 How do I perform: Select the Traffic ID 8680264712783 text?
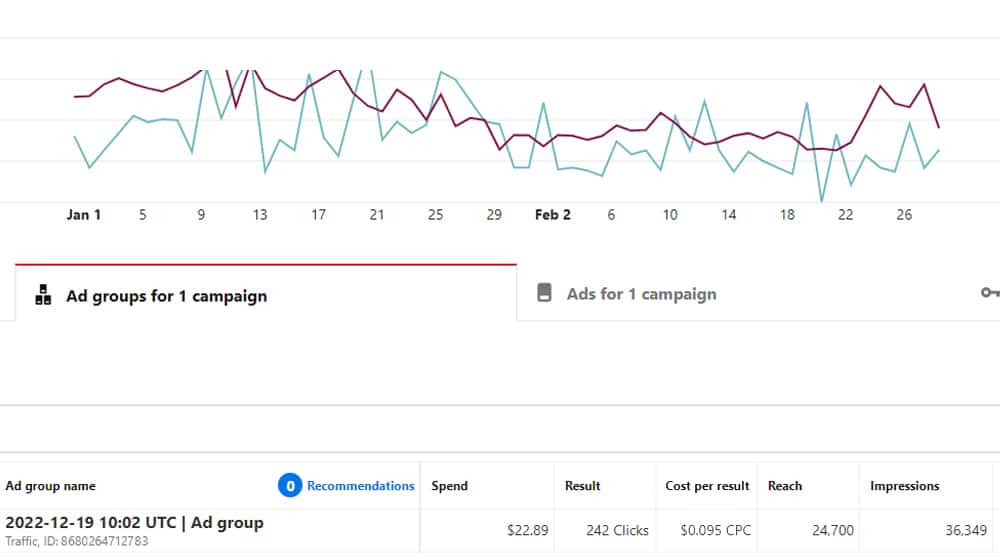point(77,541)
